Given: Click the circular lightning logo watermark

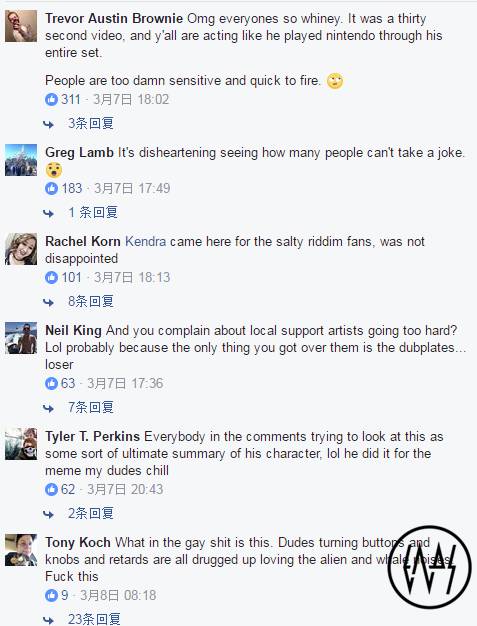Looking at the screenshot, I should tap(429, 567).
